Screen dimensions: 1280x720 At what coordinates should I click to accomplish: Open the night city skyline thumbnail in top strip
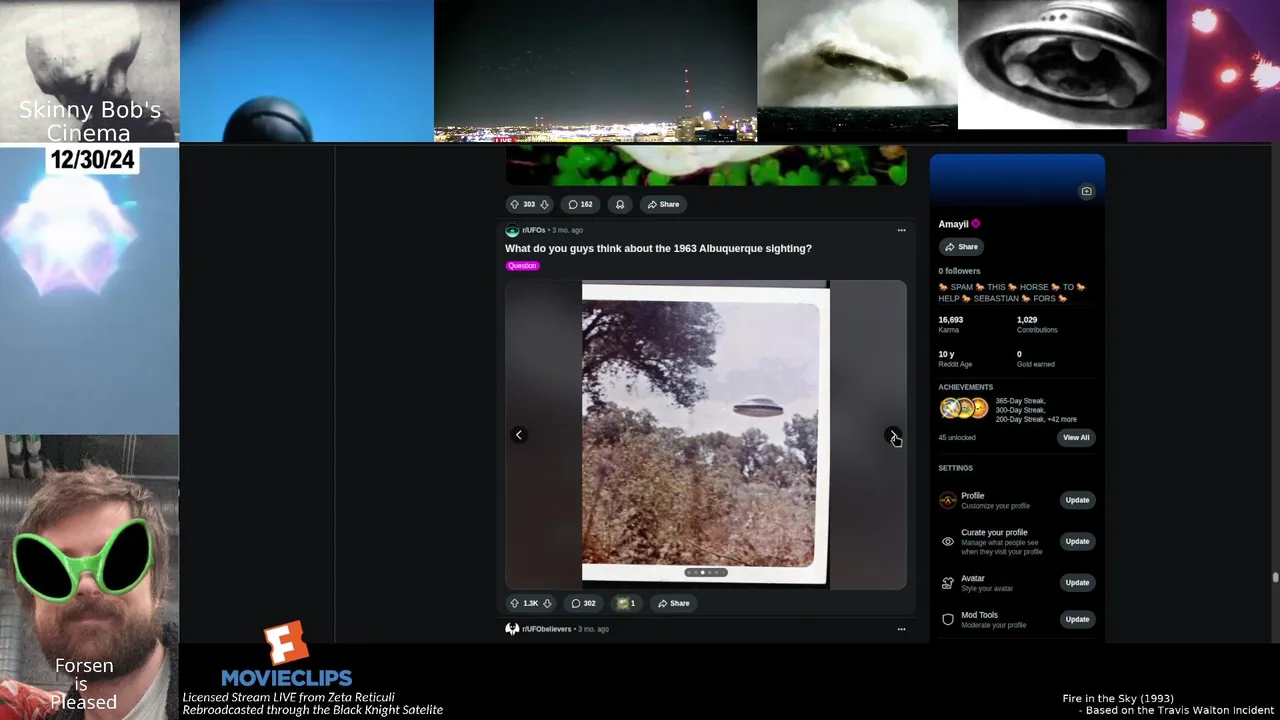595,71
